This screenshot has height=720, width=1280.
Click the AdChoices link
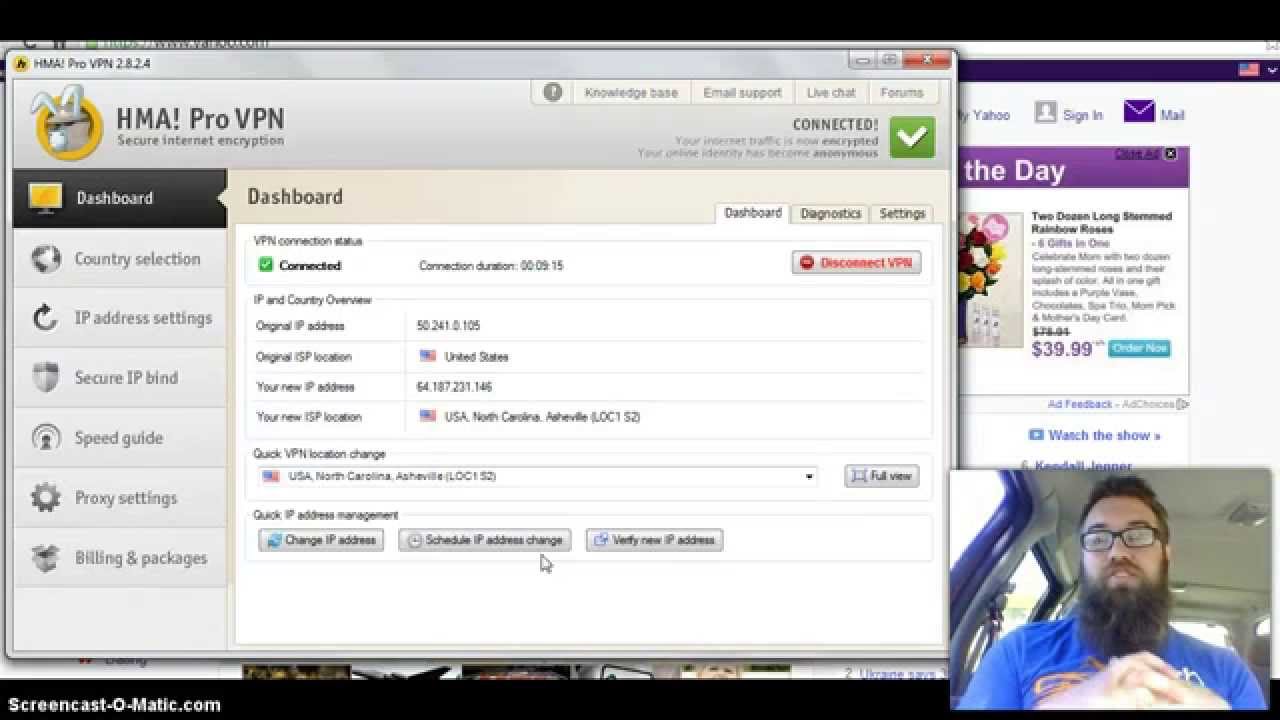coord(1154,404)
